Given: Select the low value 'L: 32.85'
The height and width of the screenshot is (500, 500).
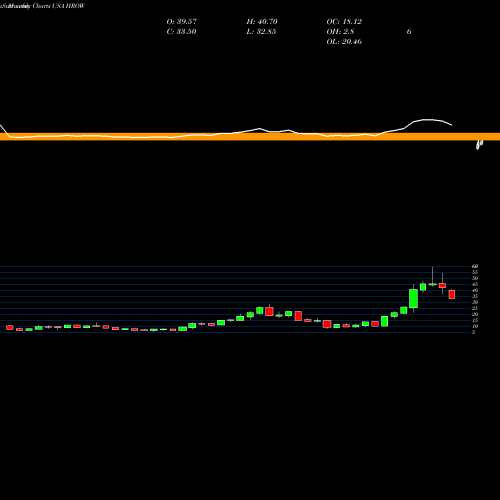Looking at the screenshot, I should click(261, 32).
